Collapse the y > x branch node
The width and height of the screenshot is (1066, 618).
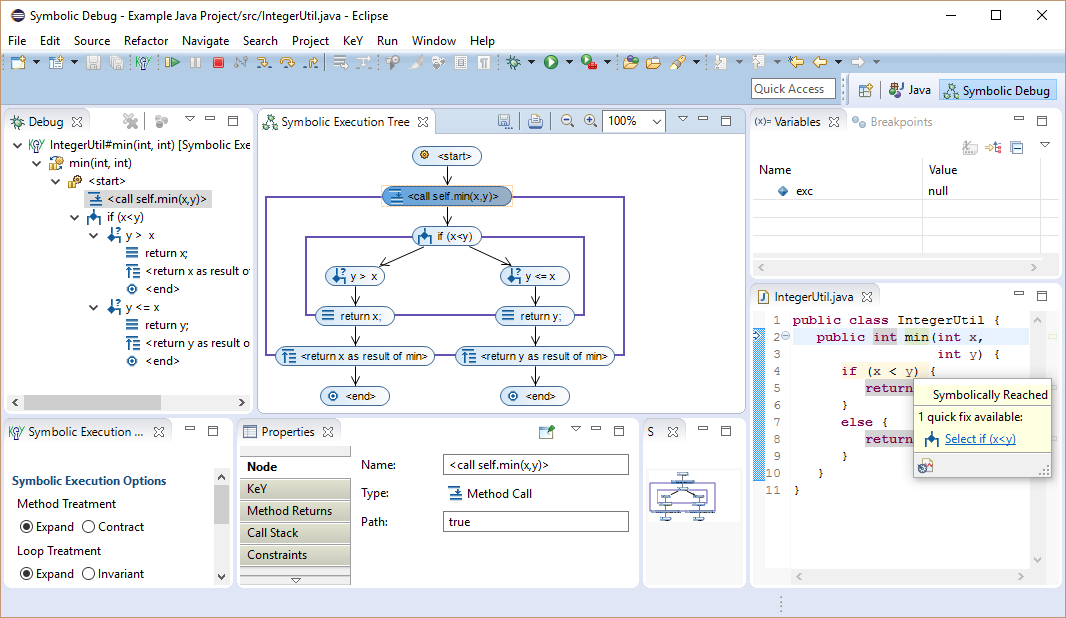click(94, 236)
